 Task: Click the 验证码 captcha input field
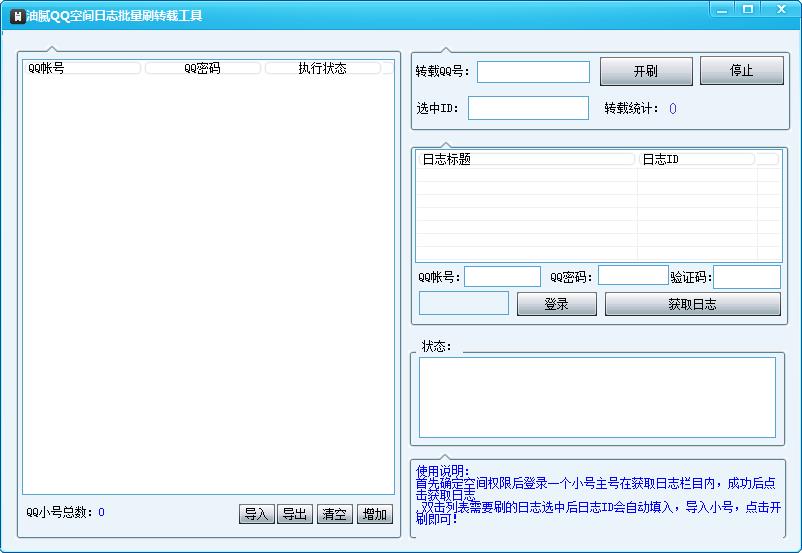[x=746, y=277]
